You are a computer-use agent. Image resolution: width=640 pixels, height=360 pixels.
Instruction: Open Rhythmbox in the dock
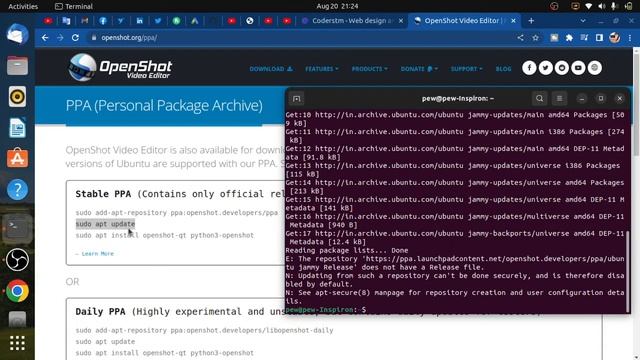[17, 97]
